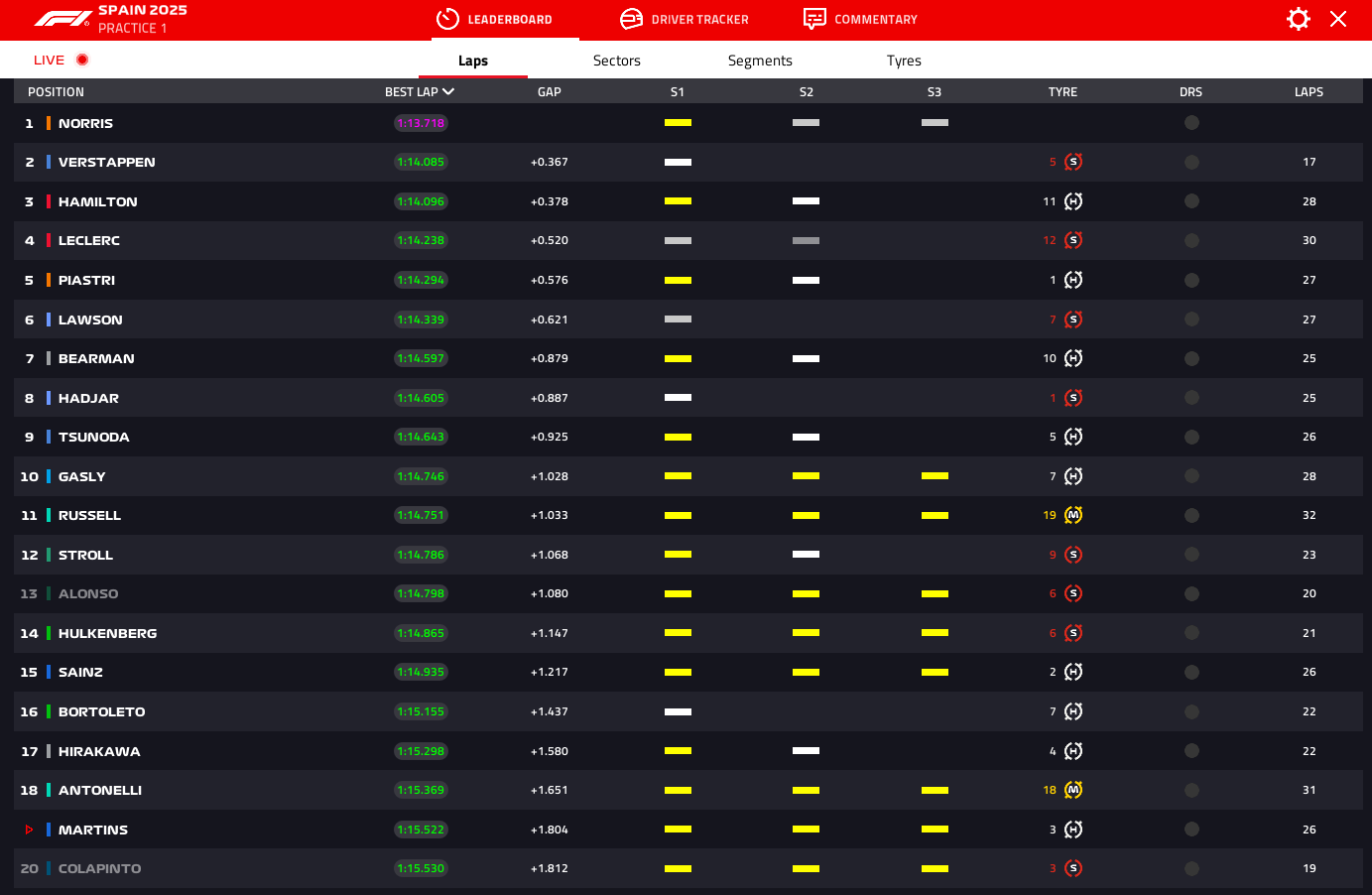This screenshot has height=895, width=1372.
Task: Click Verstappen's DRS indicator dot
Action: 1191,162
